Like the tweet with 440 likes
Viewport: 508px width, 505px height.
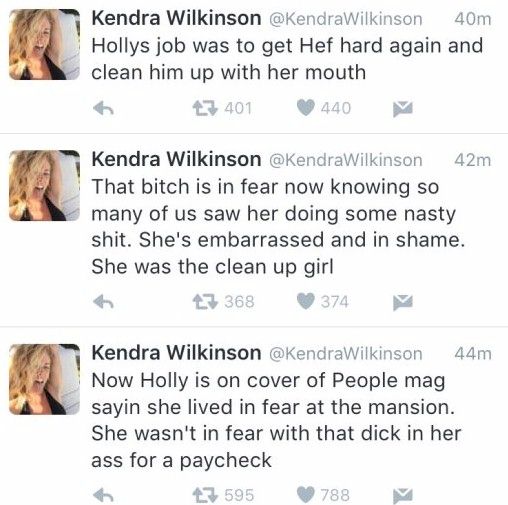click(306, 108)
